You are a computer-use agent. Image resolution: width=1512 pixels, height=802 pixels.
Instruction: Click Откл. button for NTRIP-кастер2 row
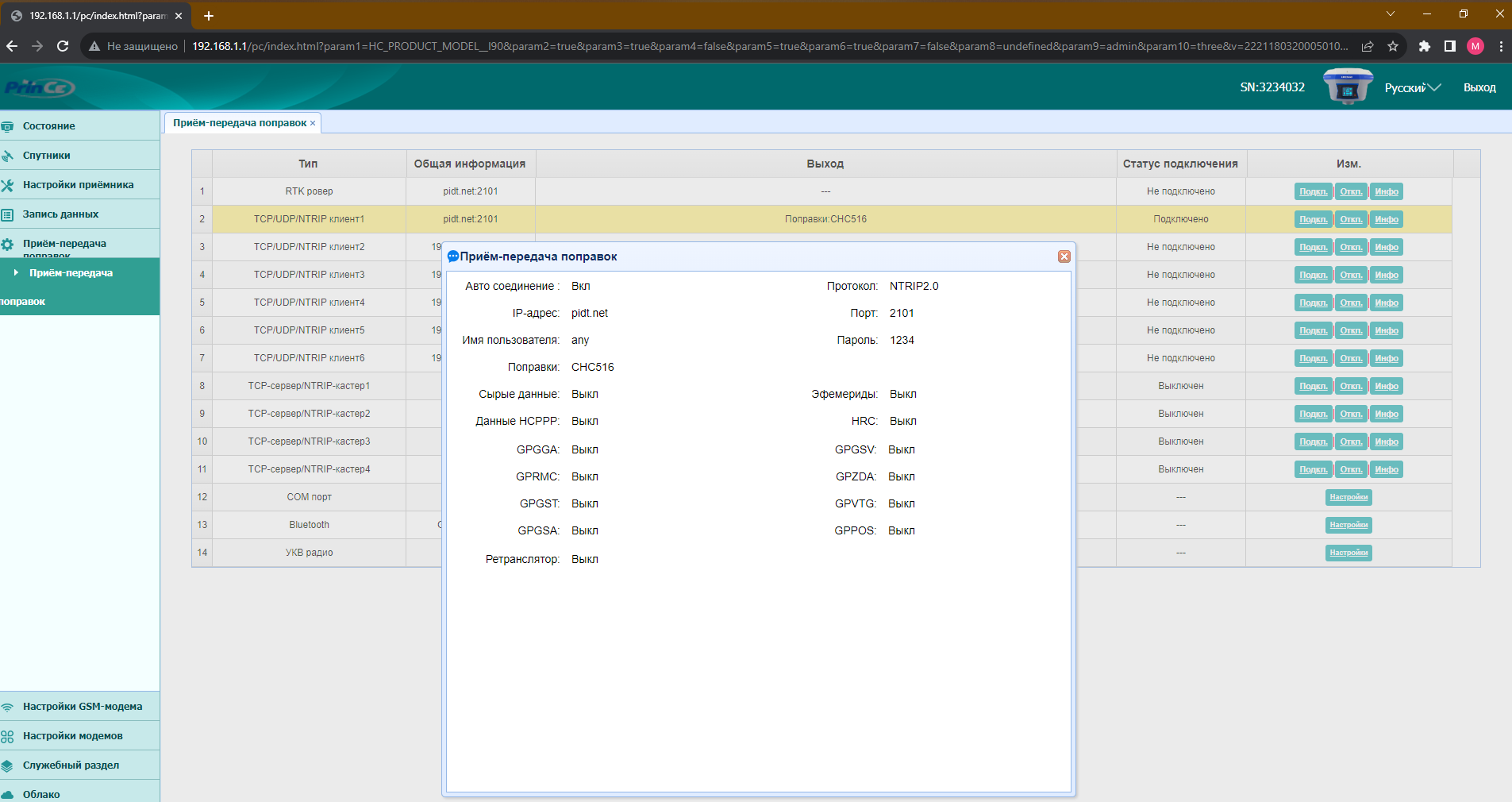[x=1351, y=414]
